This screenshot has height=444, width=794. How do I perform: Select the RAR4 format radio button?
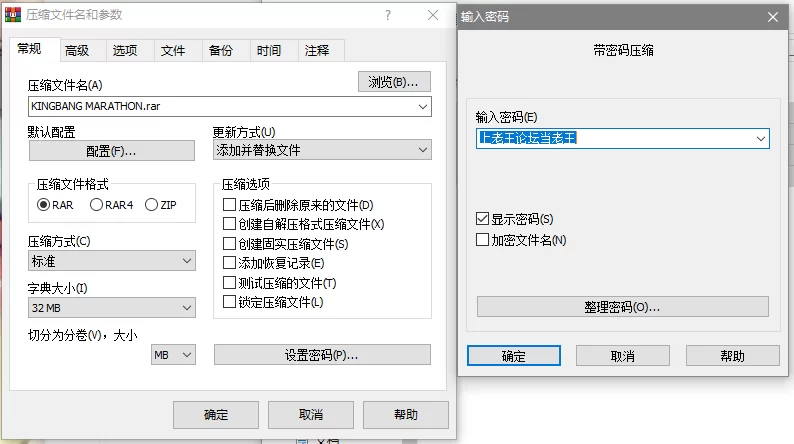(x=97, y=205)
